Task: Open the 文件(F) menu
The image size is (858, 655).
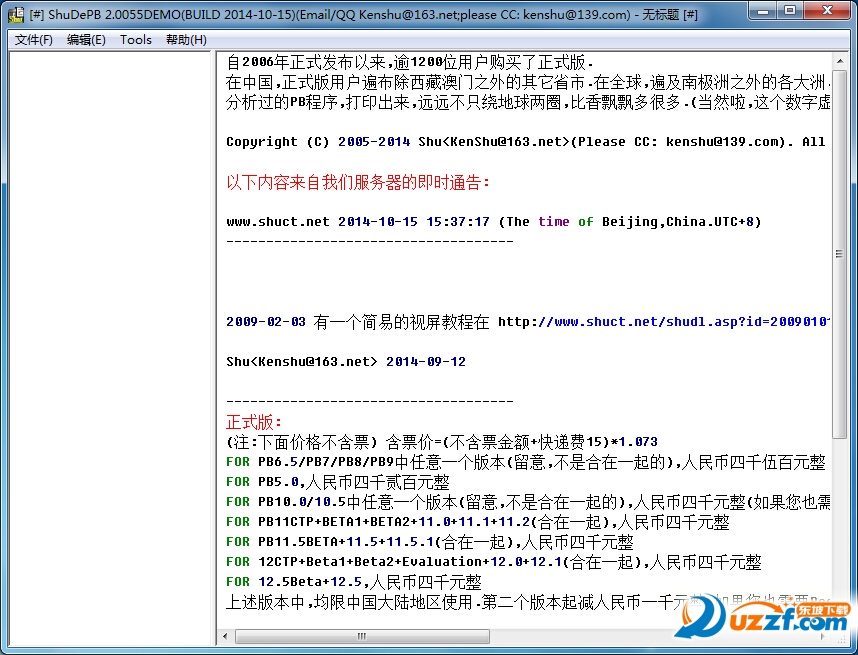Action: pos(34,40)
